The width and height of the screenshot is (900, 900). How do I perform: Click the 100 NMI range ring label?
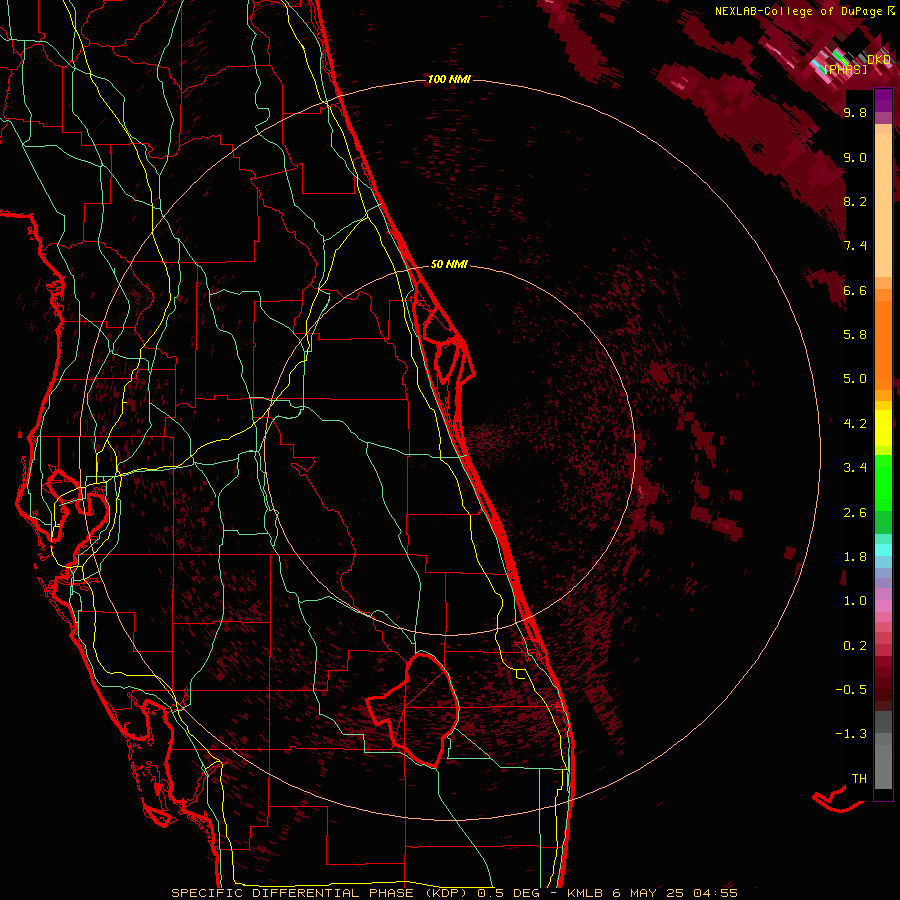tap(449, 79)
